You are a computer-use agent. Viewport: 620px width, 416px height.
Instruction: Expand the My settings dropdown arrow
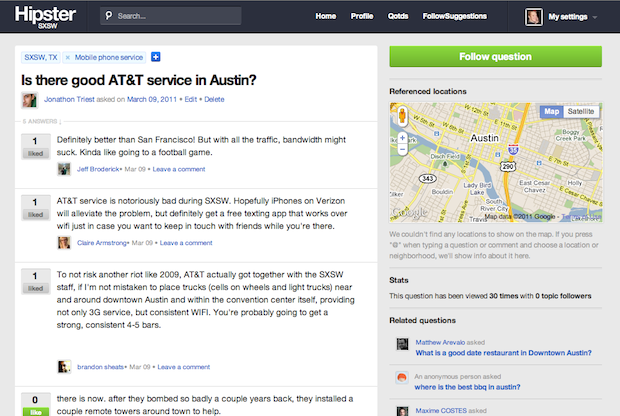click(x=594, y=17)
